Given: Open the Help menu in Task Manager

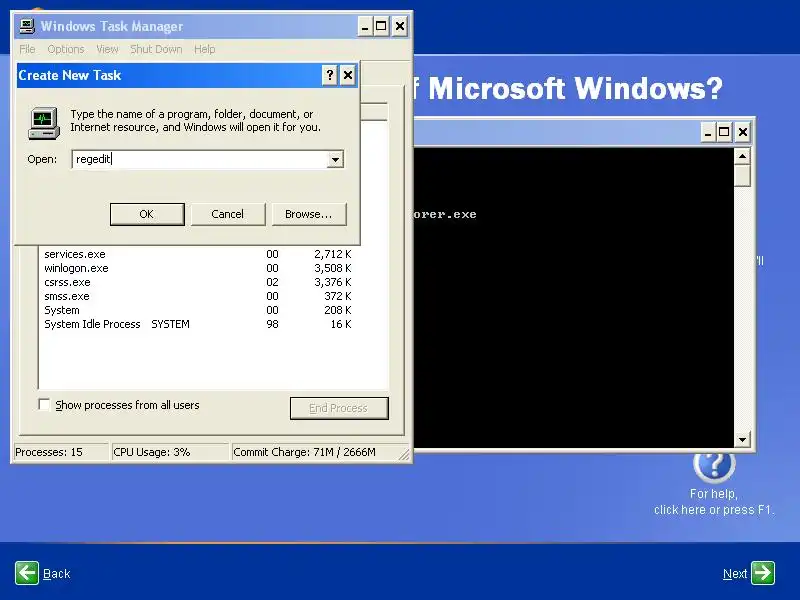Looking at the screenshot, I should click(205, 49).
